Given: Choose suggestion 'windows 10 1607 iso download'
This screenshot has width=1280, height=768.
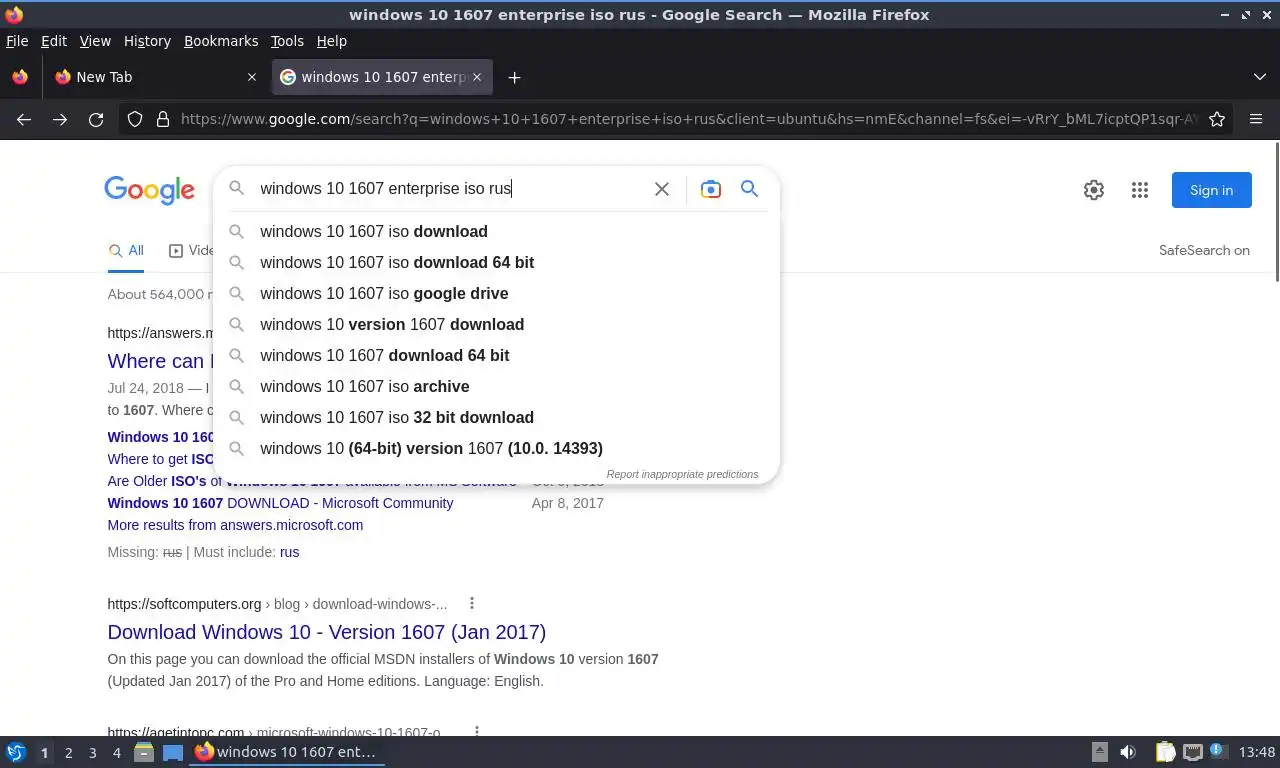Looking at the screenshot, I should 496,231.
